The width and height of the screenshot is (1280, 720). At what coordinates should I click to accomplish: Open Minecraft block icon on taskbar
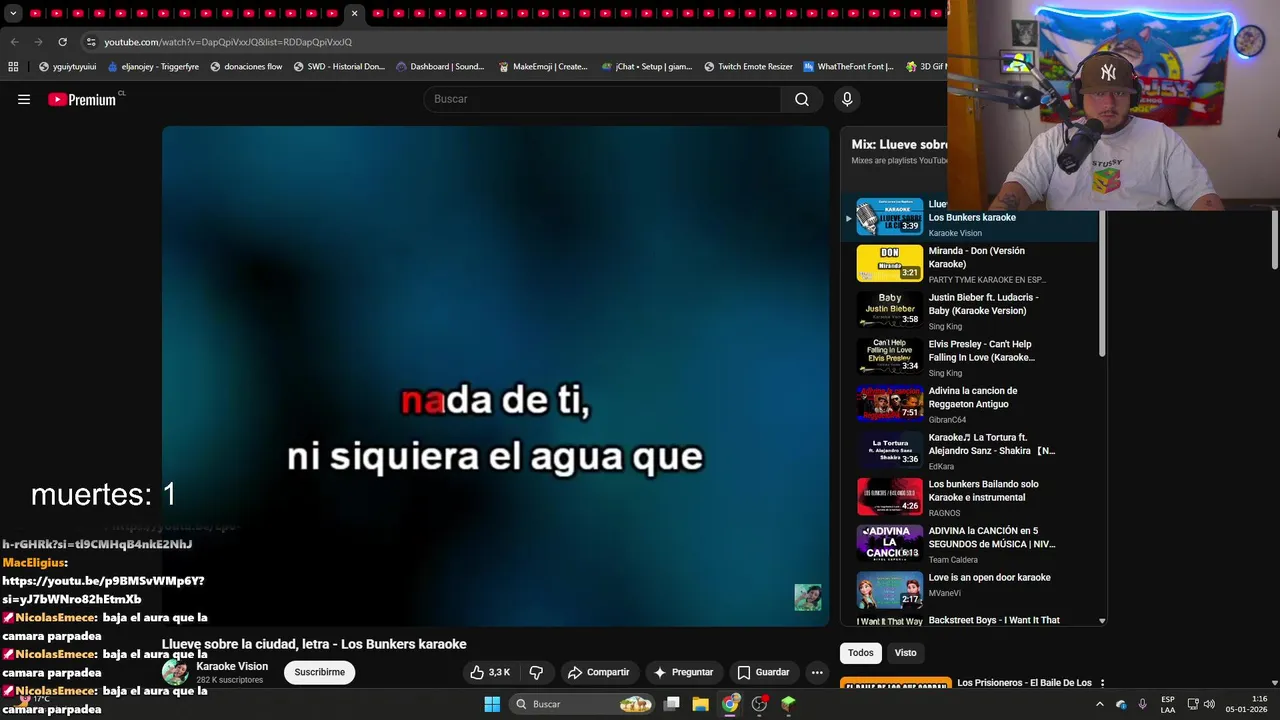tap(788, 704)
